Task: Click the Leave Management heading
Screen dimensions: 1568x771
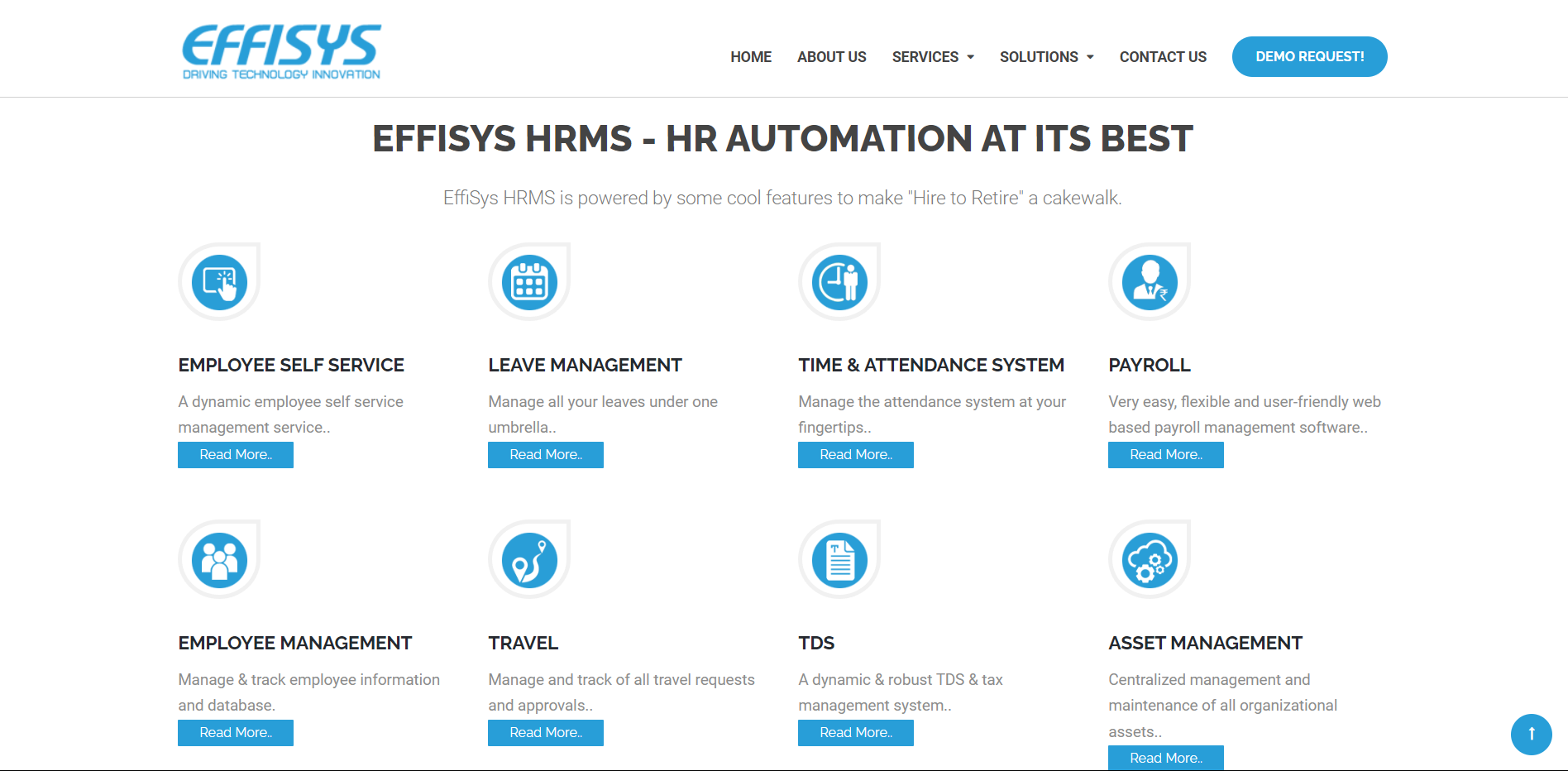Action: [585, 365]
